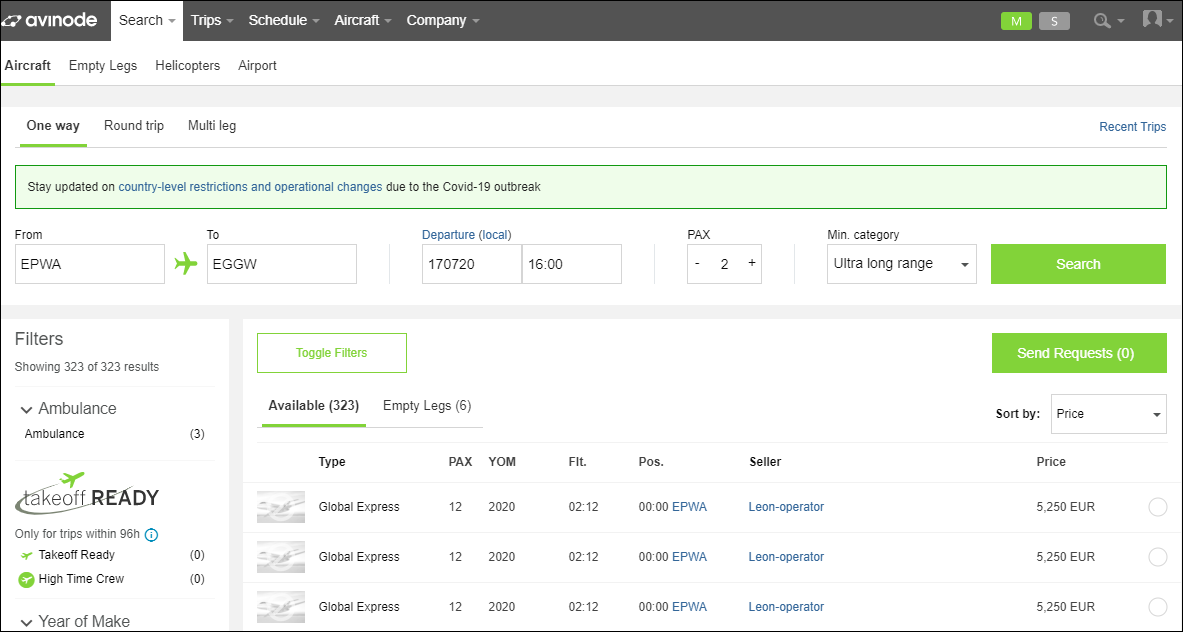The width and height of the screenshot is (1183, 632).
Task: Click the Type column header
Action: pyautogui.click(x=332, y=462)
